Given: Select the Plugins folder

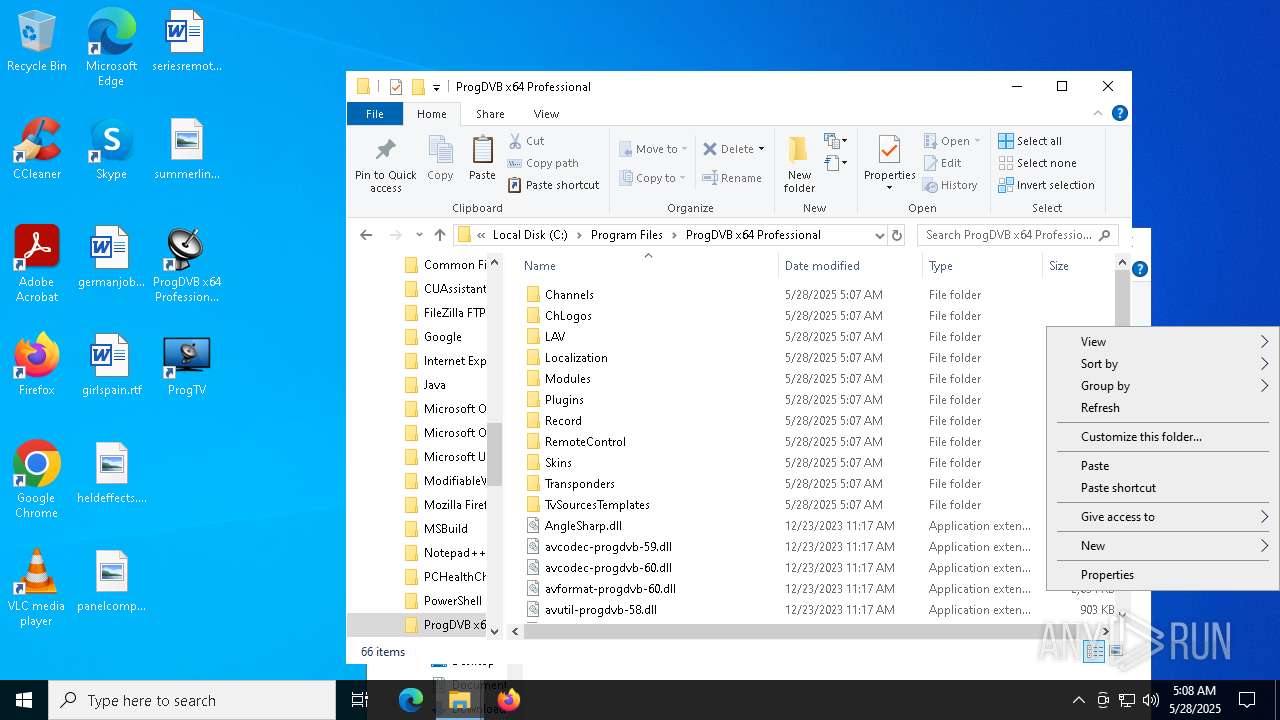Looking at the screenshot, I should click(x=564, y=400).
